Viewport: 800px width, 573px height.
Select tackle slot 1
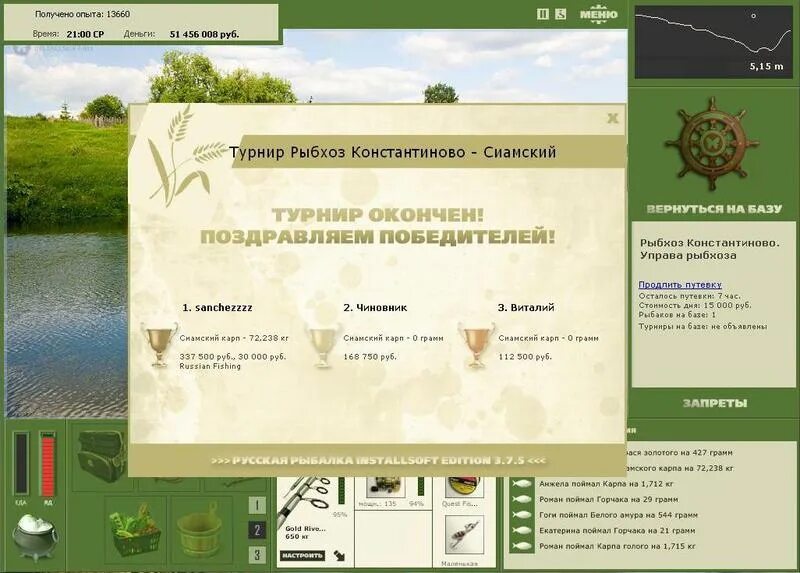[x=257, y=505]
